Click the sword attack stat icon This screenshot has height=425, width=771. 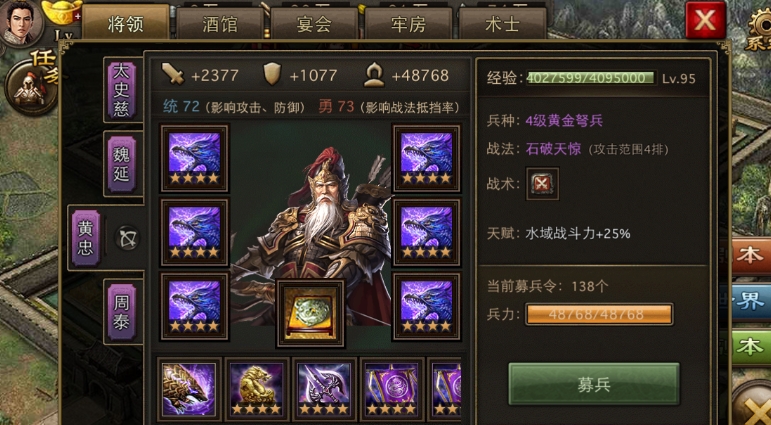[x=173, y=75]
